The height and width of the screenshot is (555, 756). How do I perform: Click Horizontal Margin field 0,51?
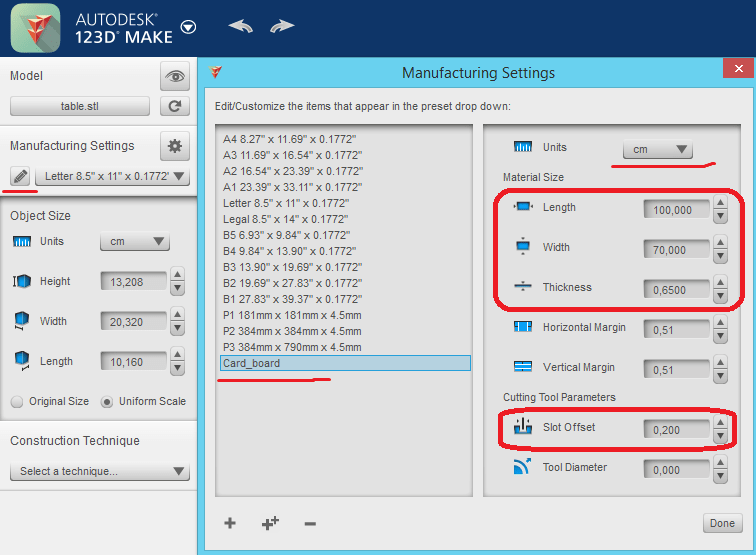(676, 330)
